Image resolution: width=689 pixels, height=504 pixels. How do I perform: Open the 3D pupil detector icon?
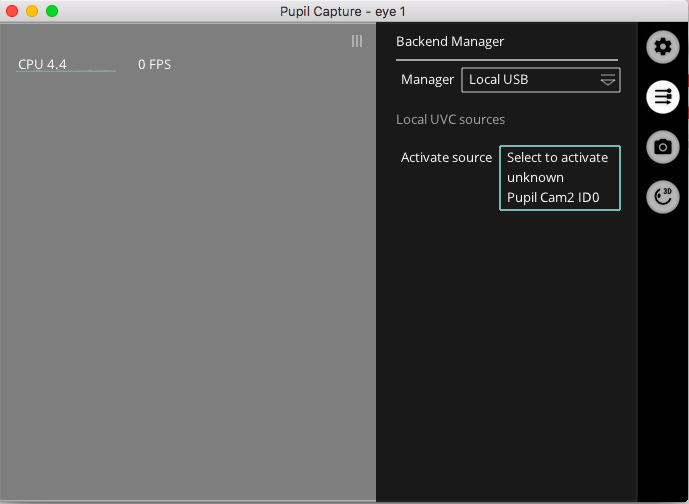(663, 197)
